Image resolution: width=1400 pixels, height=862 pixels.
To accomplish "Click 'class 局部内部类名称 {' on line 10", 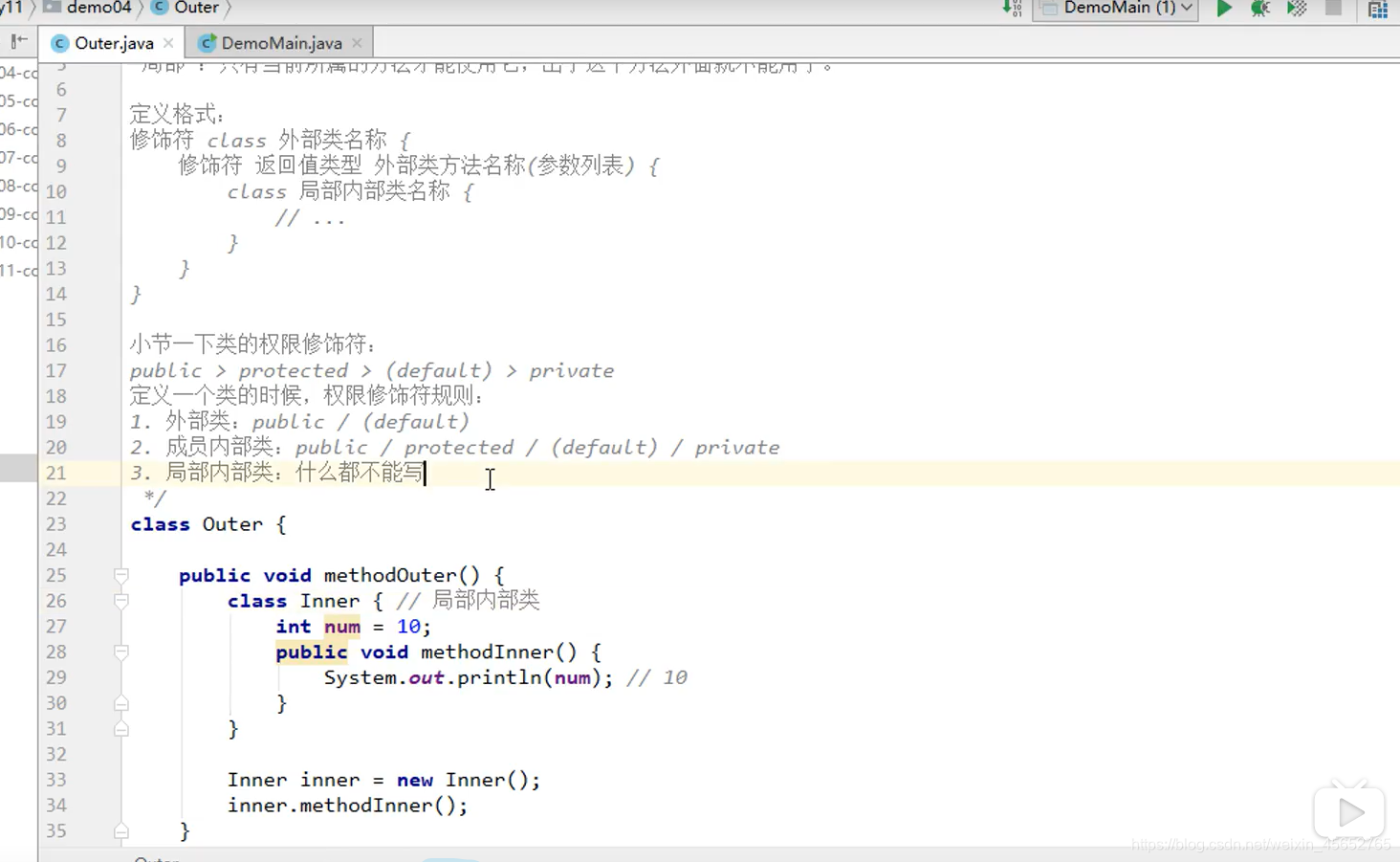I will tap(350, 191).
